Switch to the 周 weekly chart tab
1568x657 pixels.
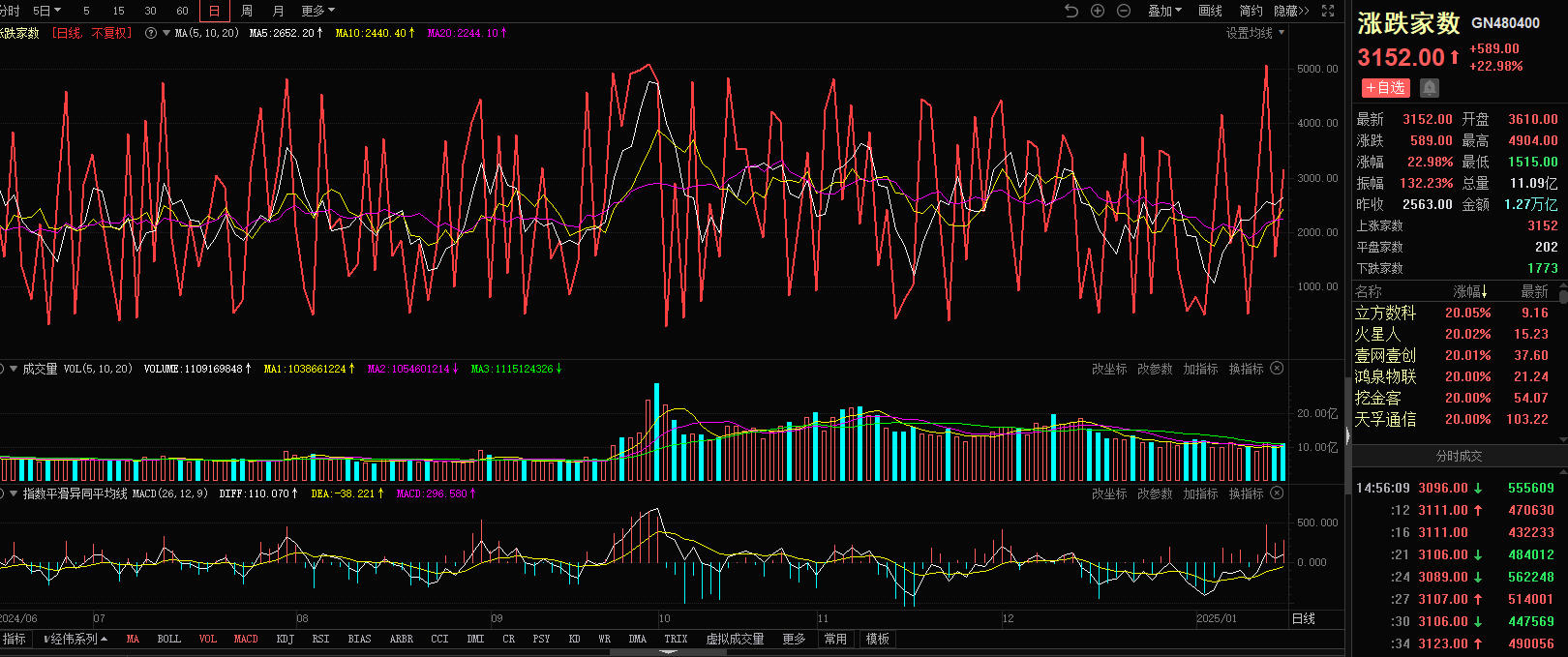[247, 11]
